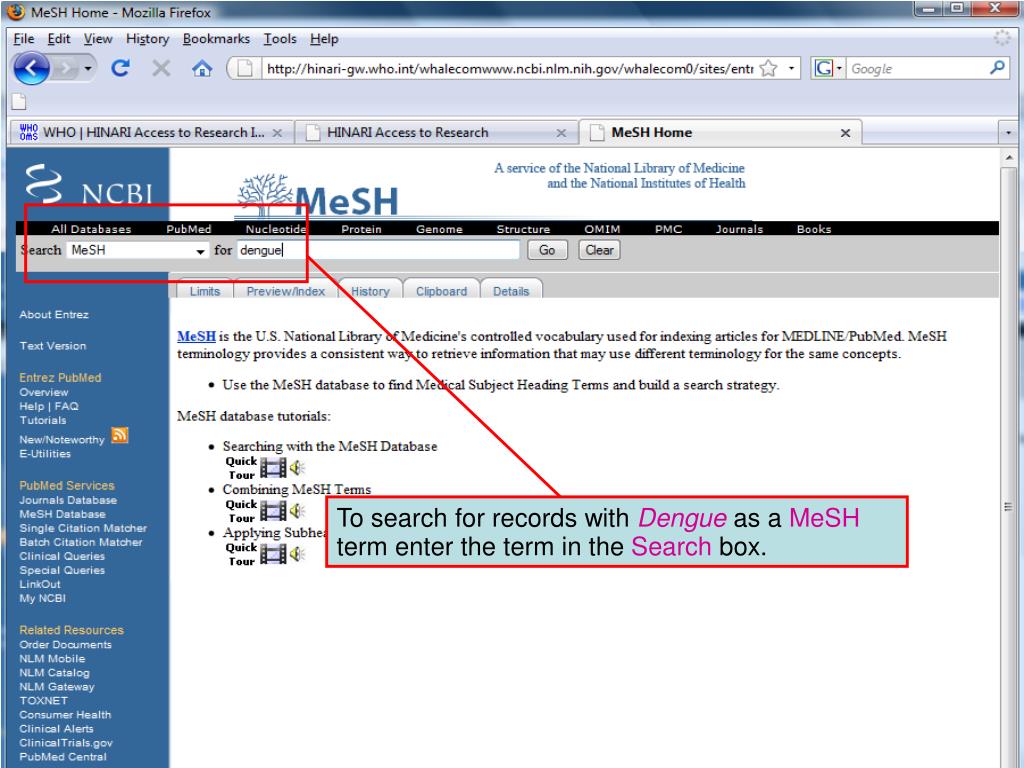Play Applying Subheadings Quick Tour film icon

tap(273, 554)
